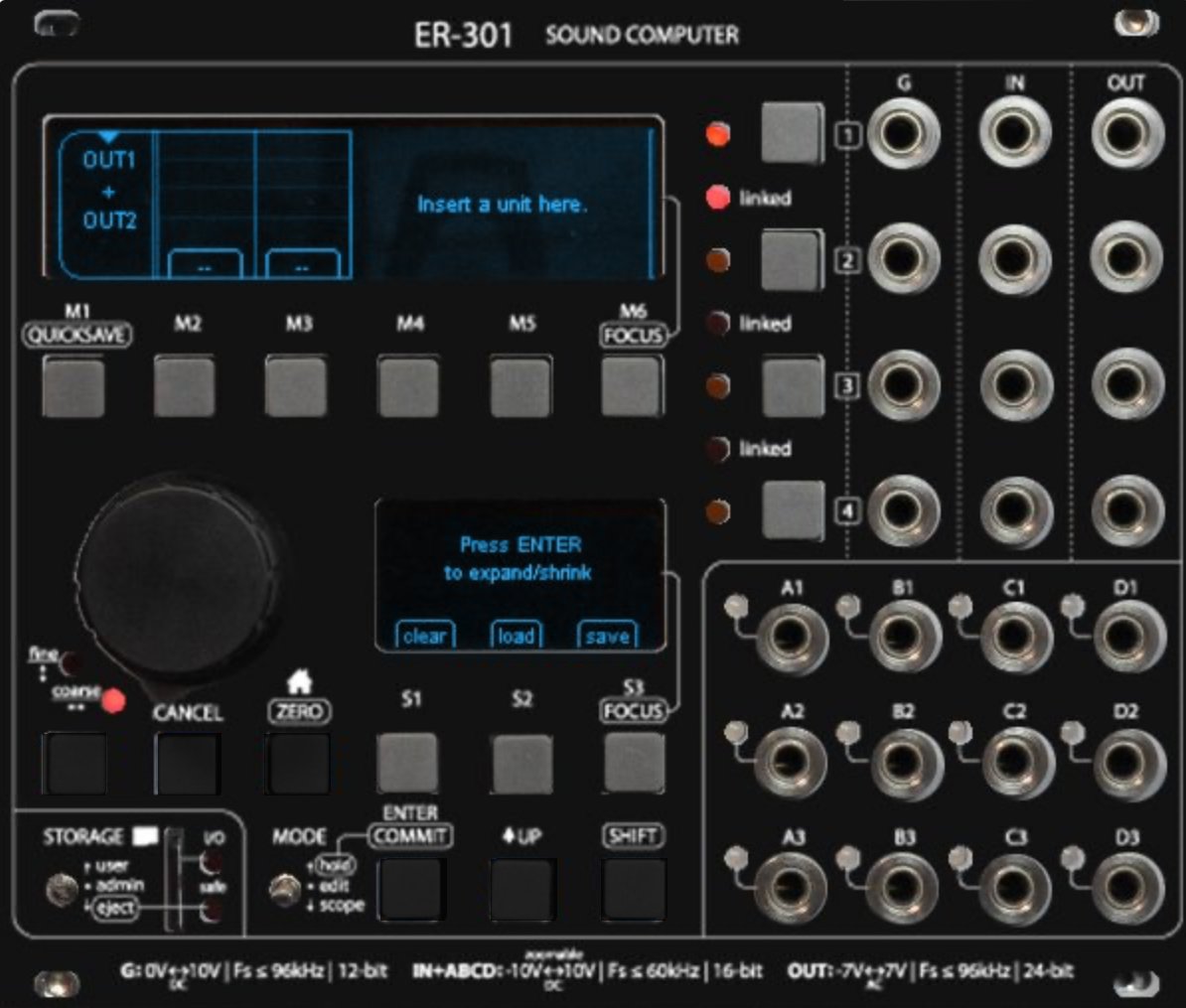Select channel 1 button
Viewport: 1186px width, 1008px height.
(792, 133)
